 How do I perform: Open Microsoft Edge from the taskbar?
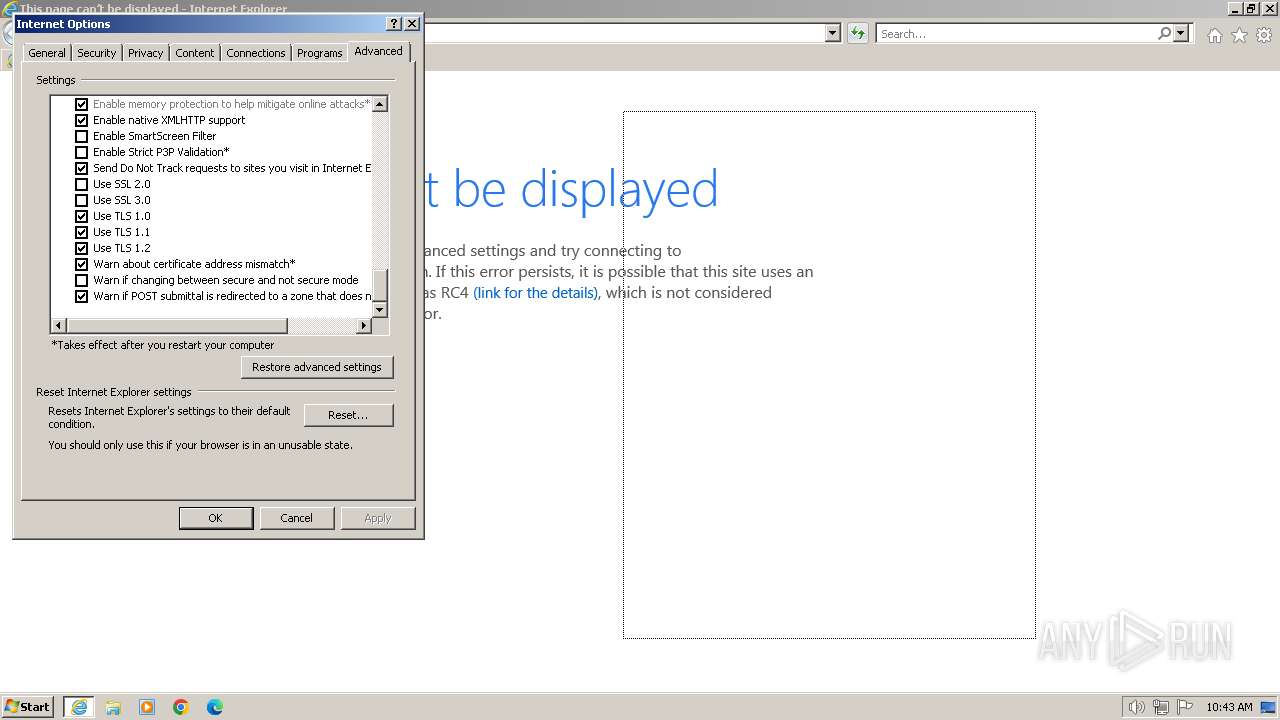tap(215, 706)
